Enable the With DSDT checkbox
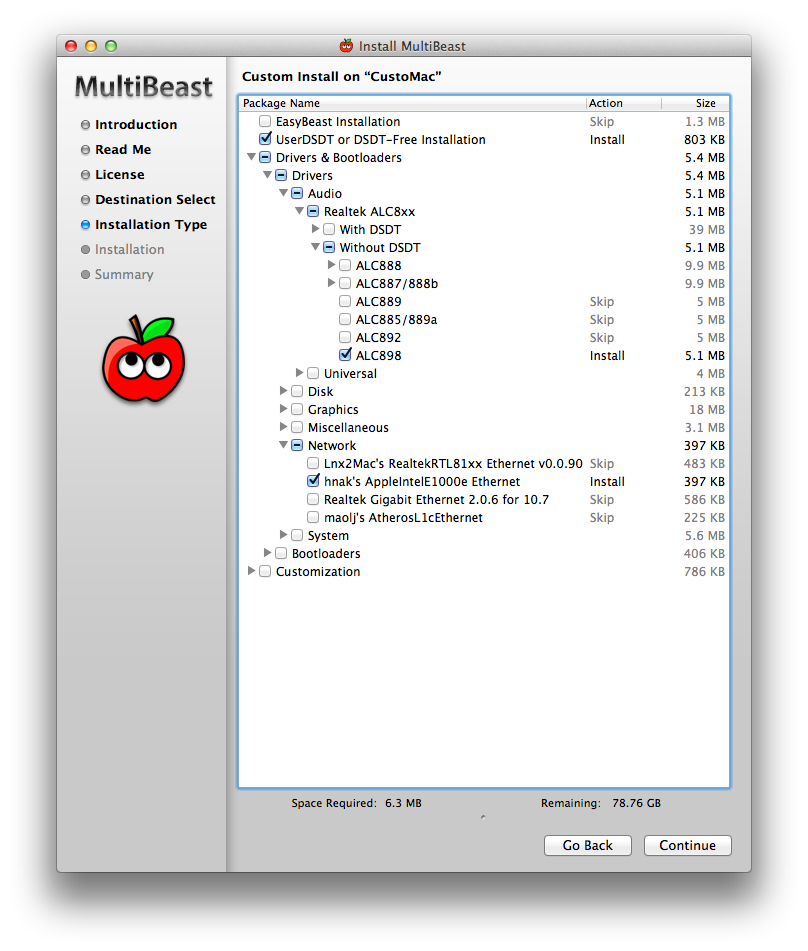Image resolution: width=808 pixels, height=951 pixels. click(329, 229)
